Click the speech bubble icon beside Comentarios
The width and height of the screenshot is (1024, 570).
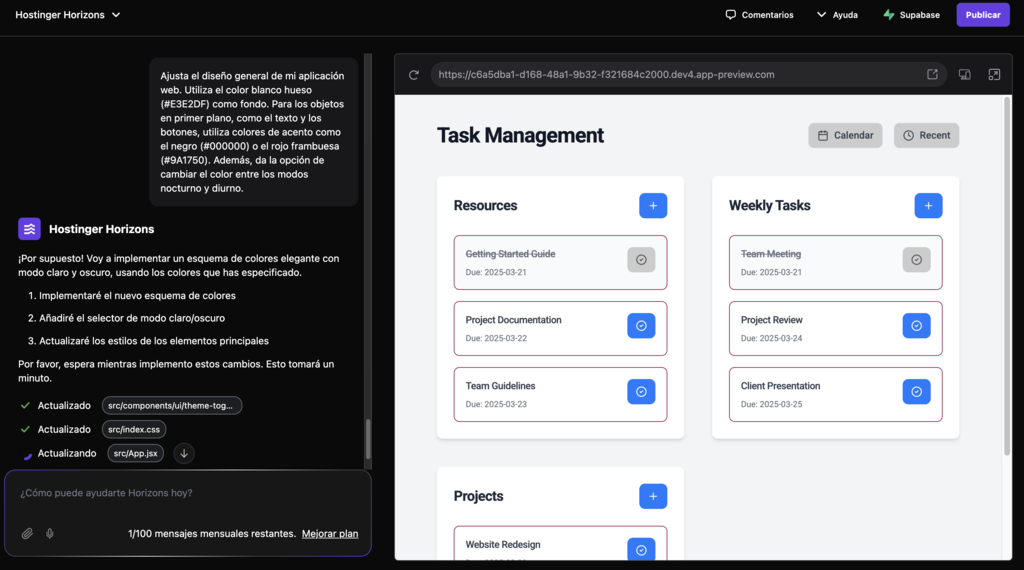point(731,14)
